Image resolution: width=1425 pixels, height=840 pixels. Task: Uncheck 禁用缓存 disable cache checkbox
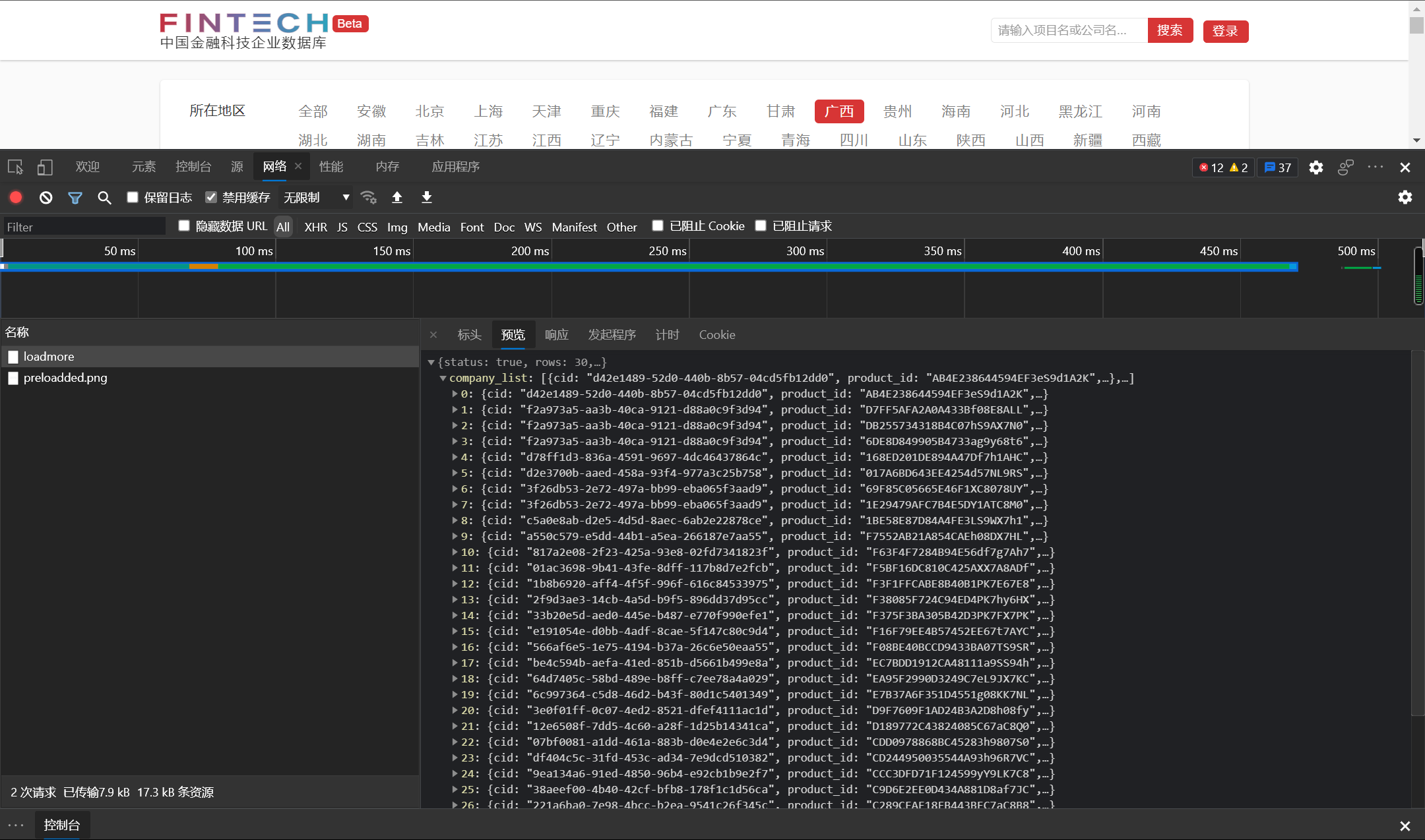pyautogui.click(x=211, y=197)
